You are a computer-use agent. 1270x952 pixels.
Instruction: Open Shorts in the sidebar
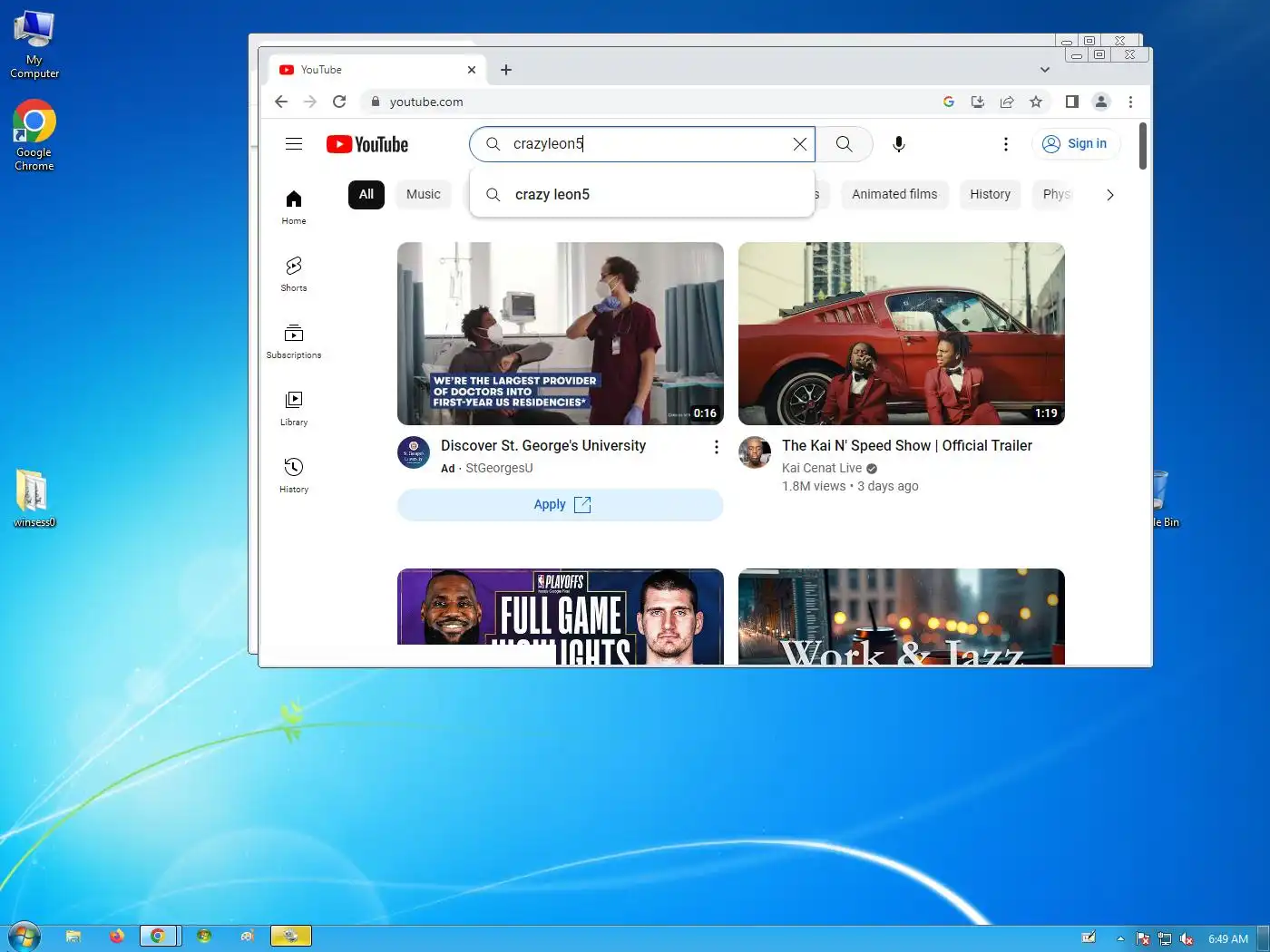point(294,274)
